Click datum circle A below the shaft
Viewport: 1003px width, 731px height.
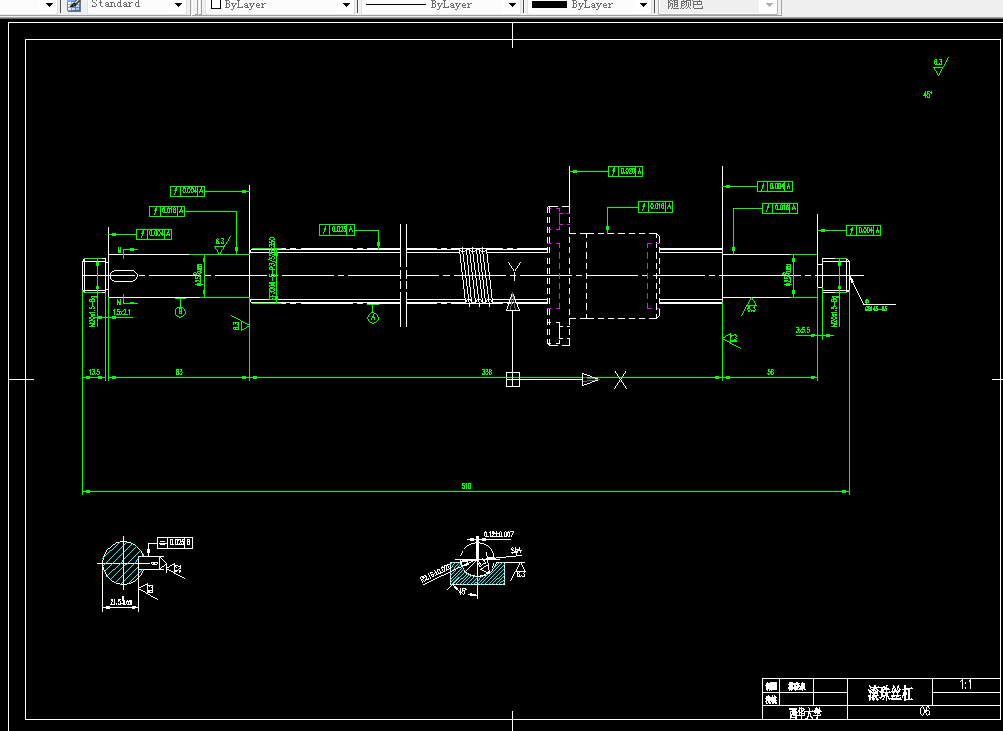click(x=373, y=317)
